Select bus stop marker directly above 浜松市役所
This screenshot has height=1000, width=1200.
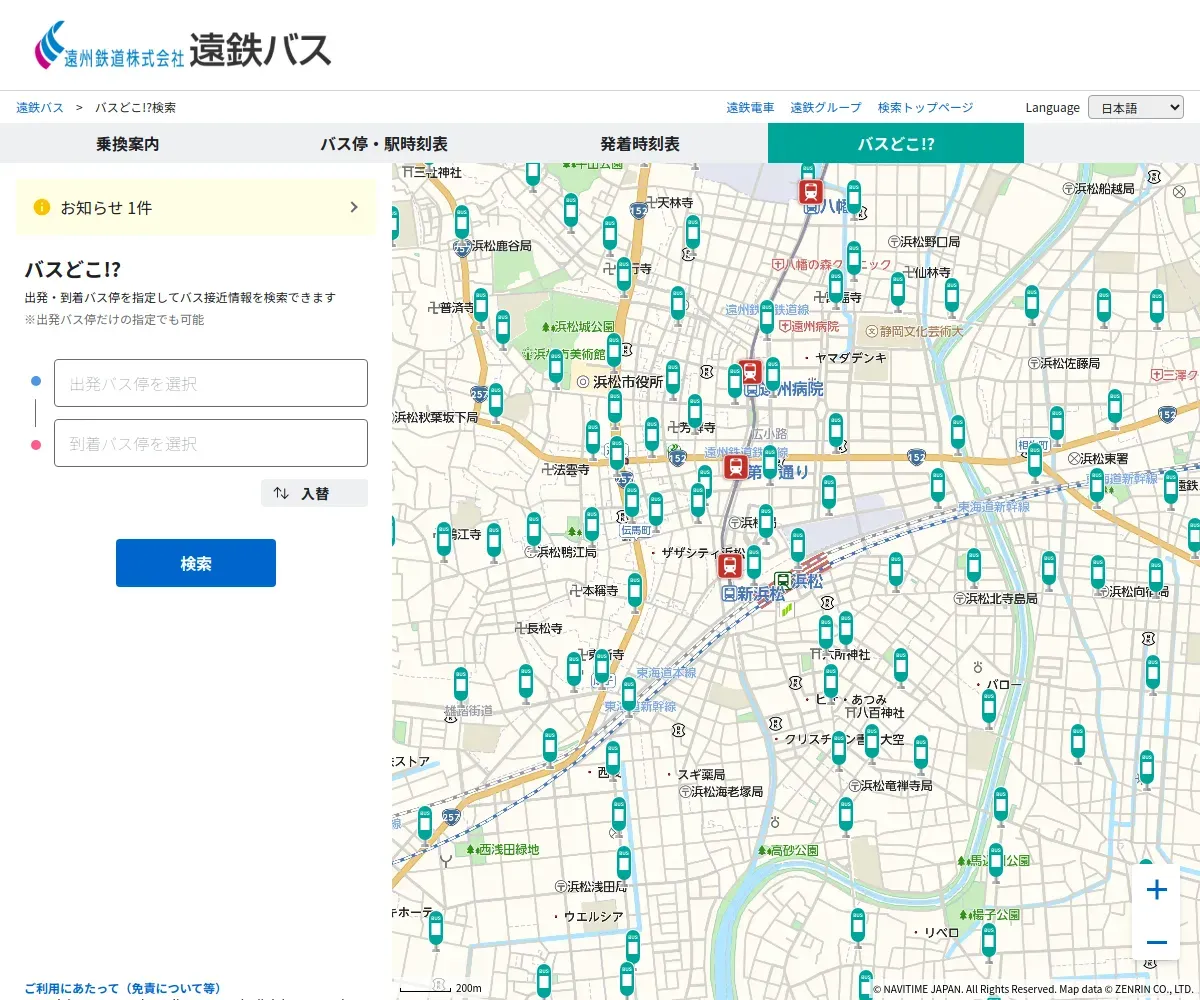tap(614, 353)
